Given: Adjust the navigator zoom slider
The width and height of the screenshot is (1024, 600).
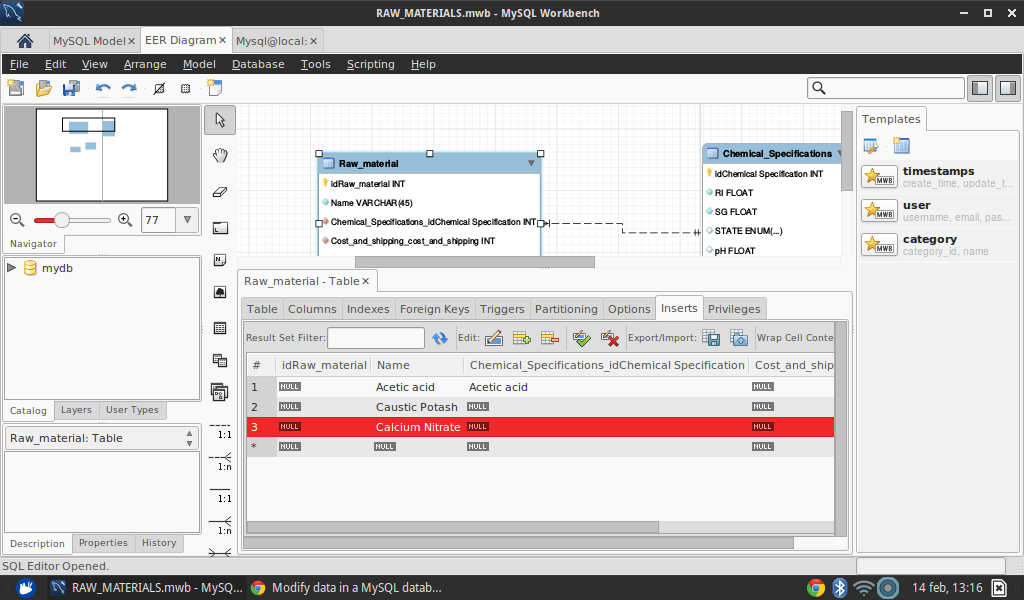Looking at the screenshot, I should [61, 220].
